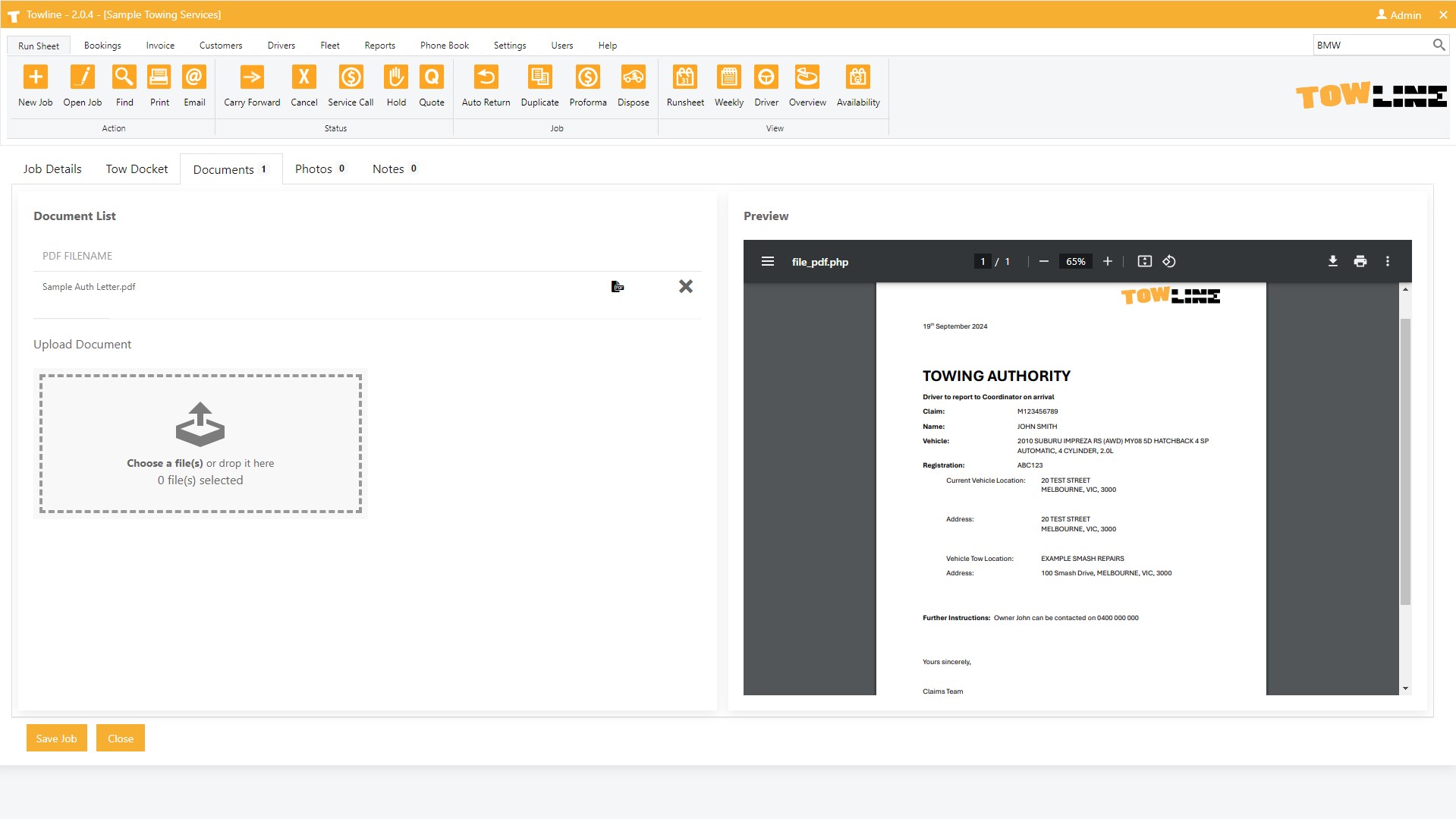This screenshot has width=1456, height=819.
Task: Switch to the Tow Docket tab
Action: point(137,169)
